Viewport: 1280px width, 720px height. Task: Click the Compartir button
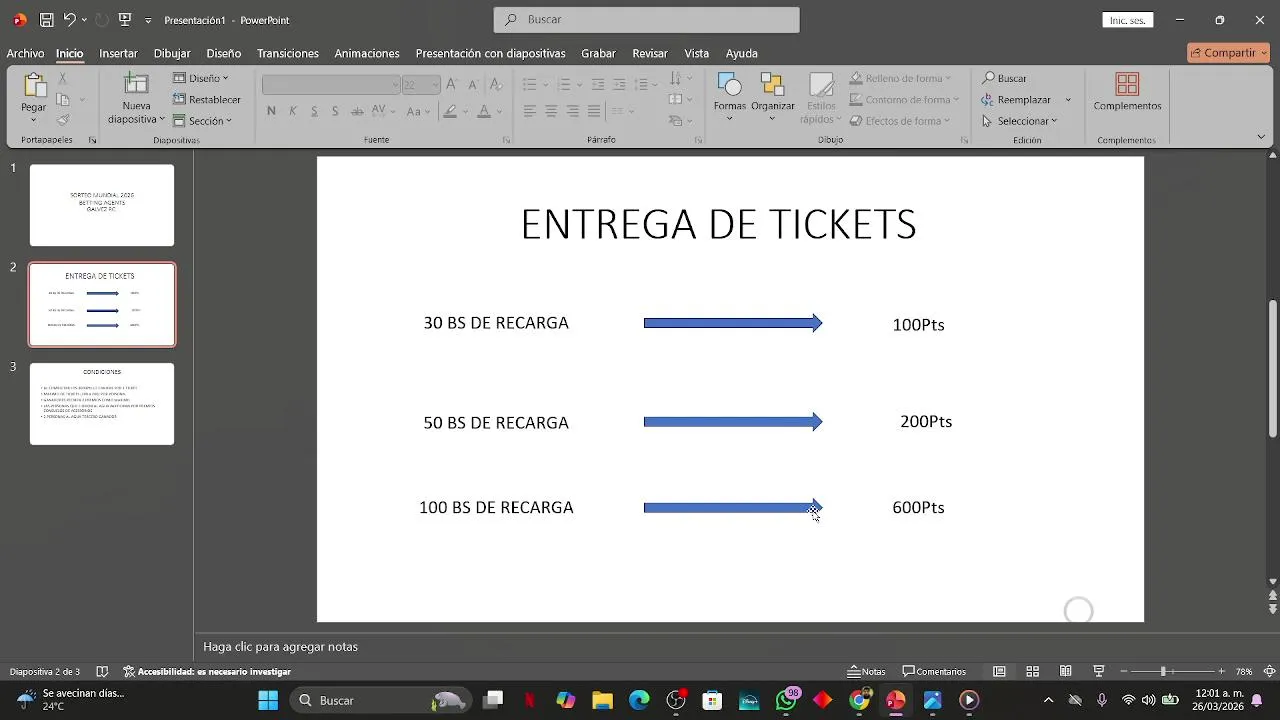click(x=1228, y=53)
